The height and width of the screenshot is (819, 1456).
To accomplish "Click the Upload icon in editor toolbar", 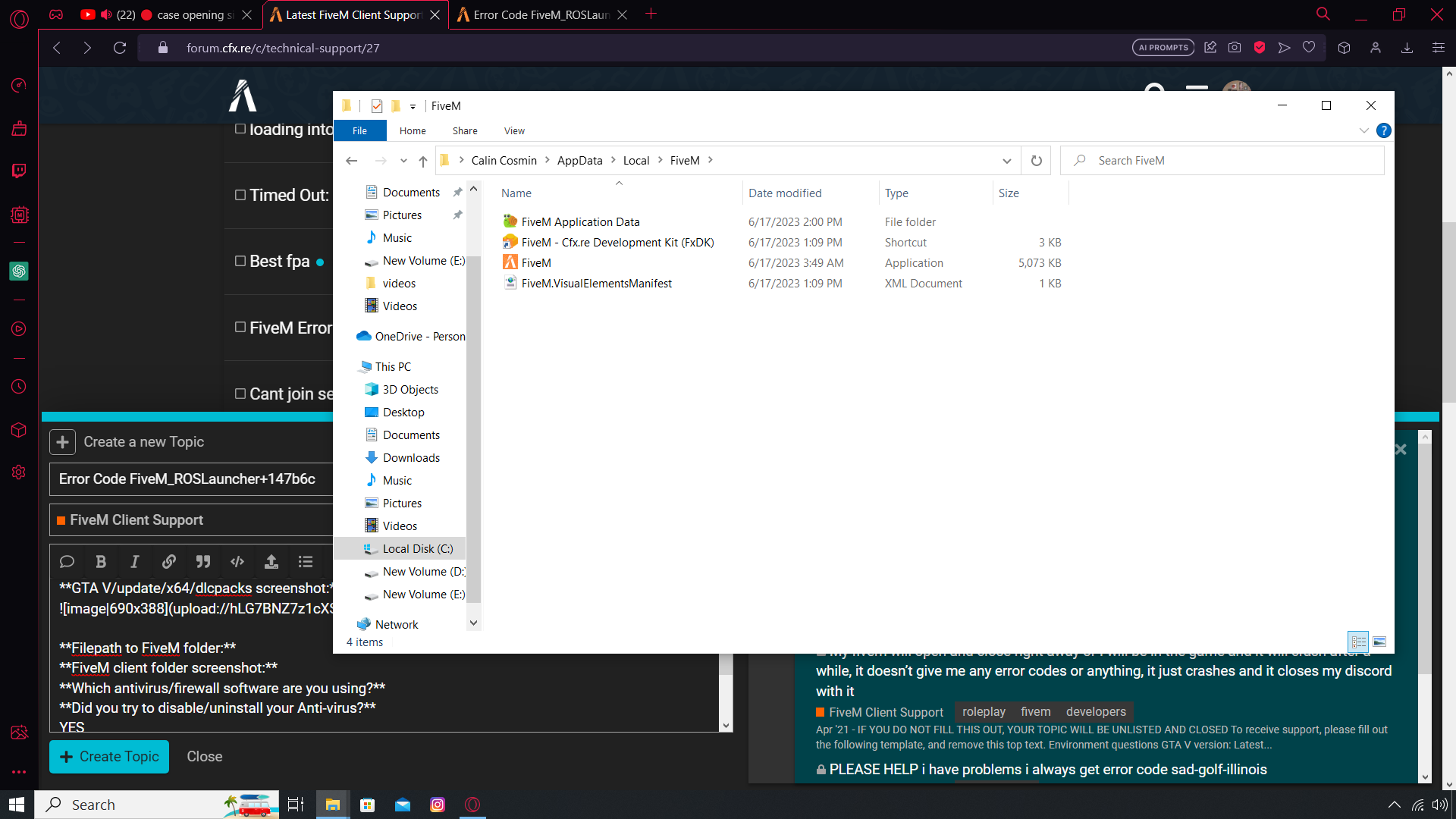I will tap(271, 562).
